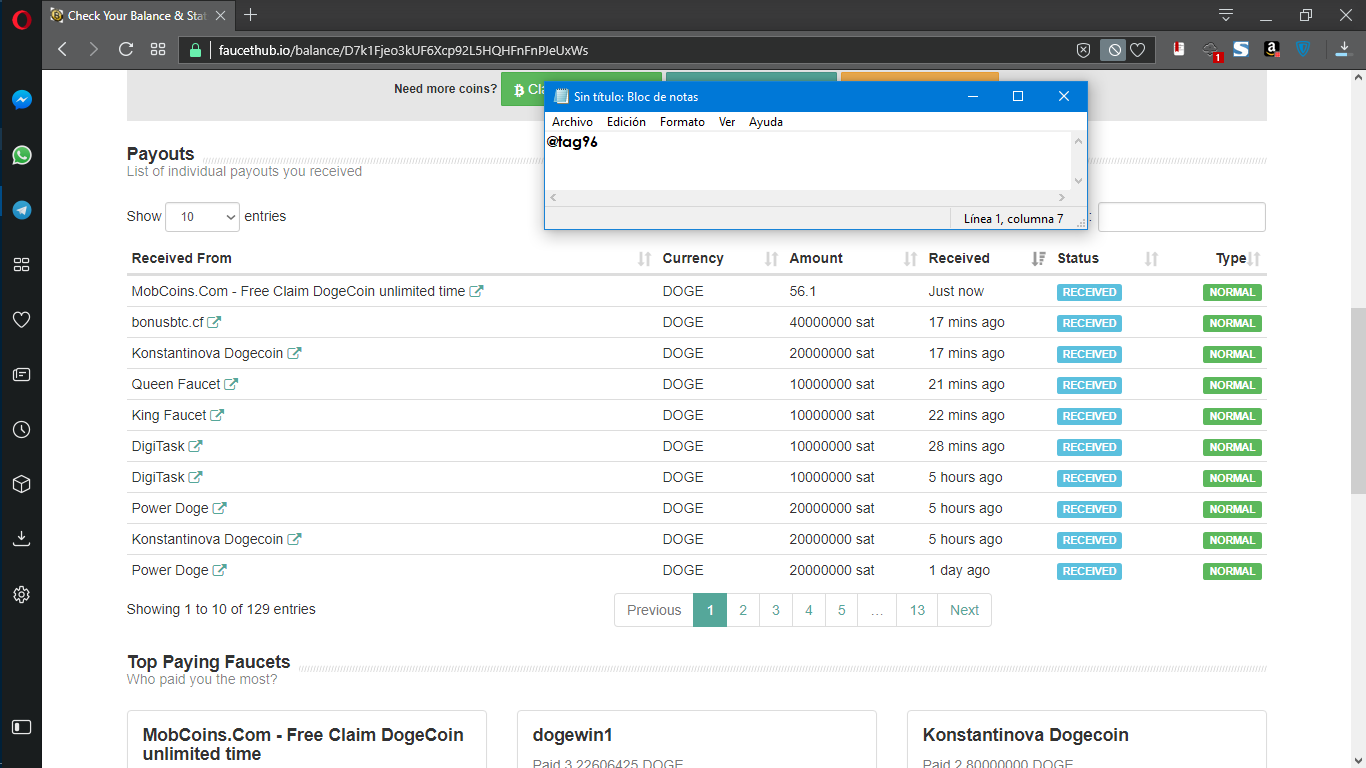Open the Opera main menu logo
1366x768 pixels.
coord(21,17)
